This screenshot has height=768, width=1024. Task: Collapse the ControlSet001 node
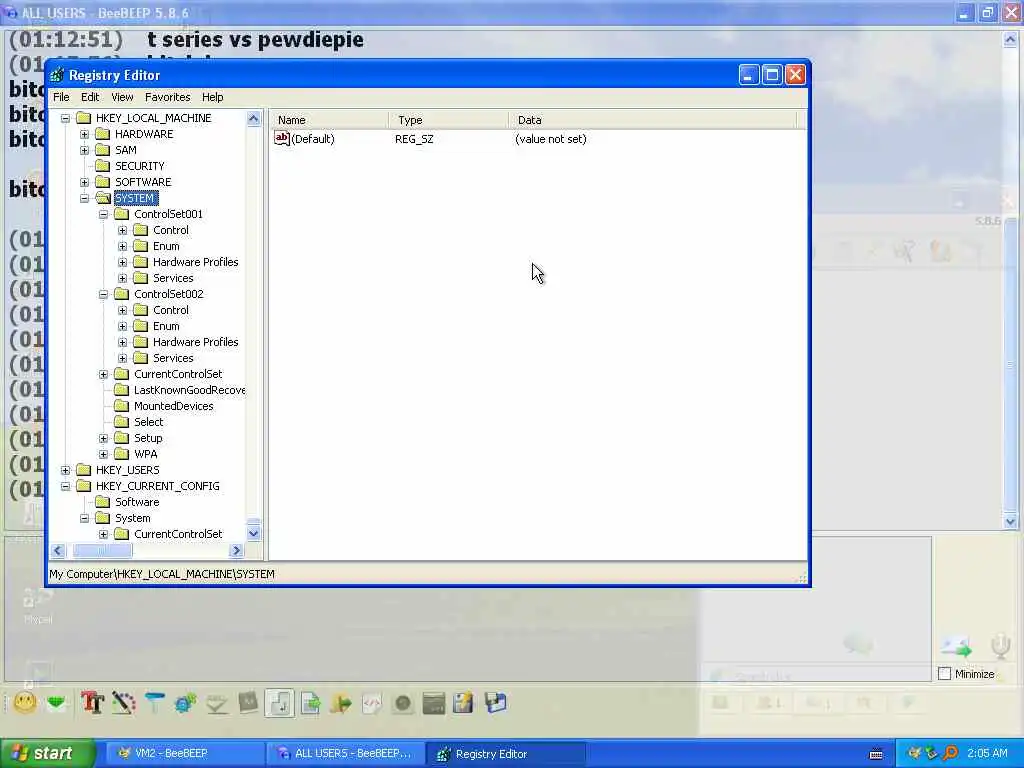point(103,214)
